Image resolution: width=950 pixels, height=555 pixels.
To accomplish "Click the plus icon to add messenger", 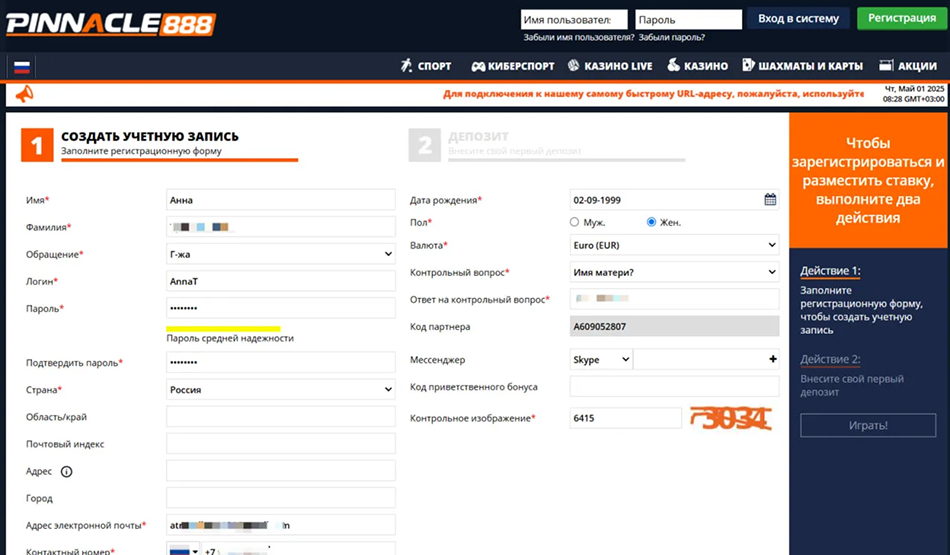I will pos(772,359).
